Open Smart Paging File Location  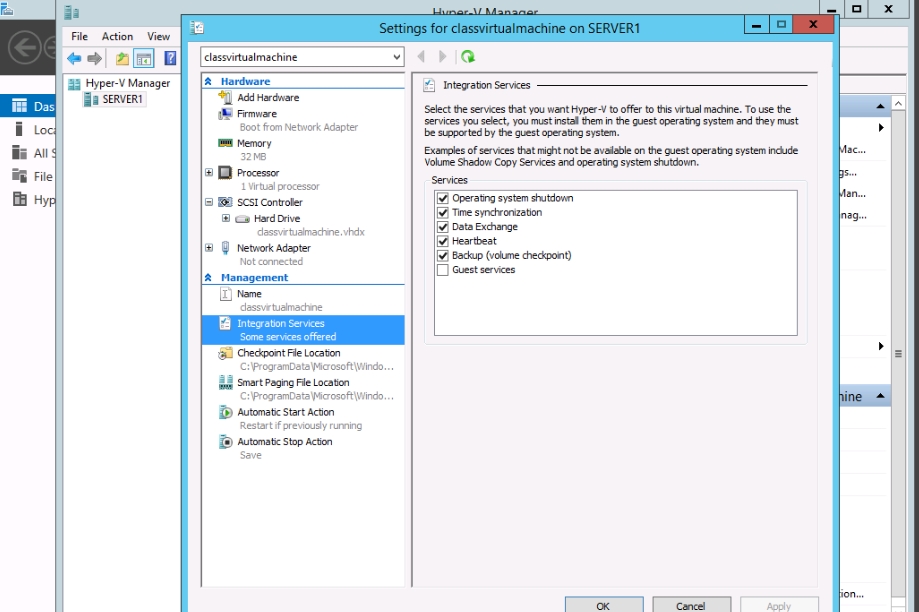292,383
